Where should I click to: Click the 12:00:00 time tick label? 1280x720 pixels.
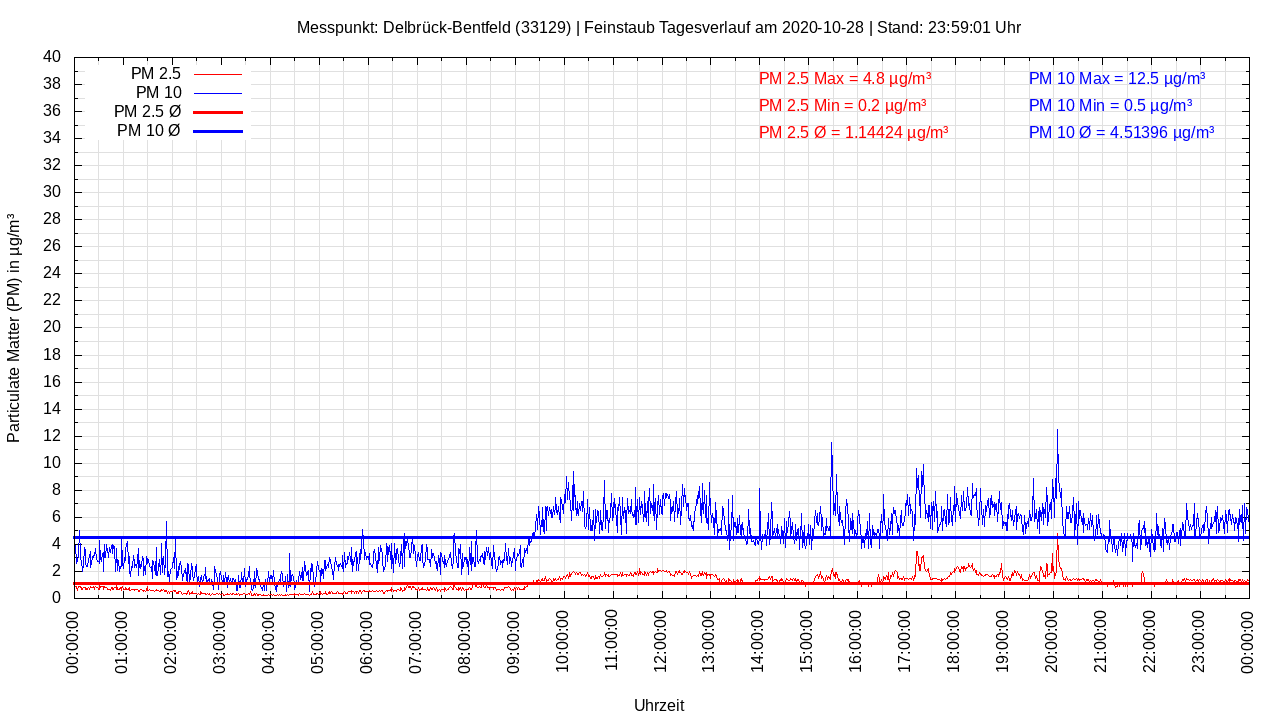pyautogui.click(x=660, y=640)
